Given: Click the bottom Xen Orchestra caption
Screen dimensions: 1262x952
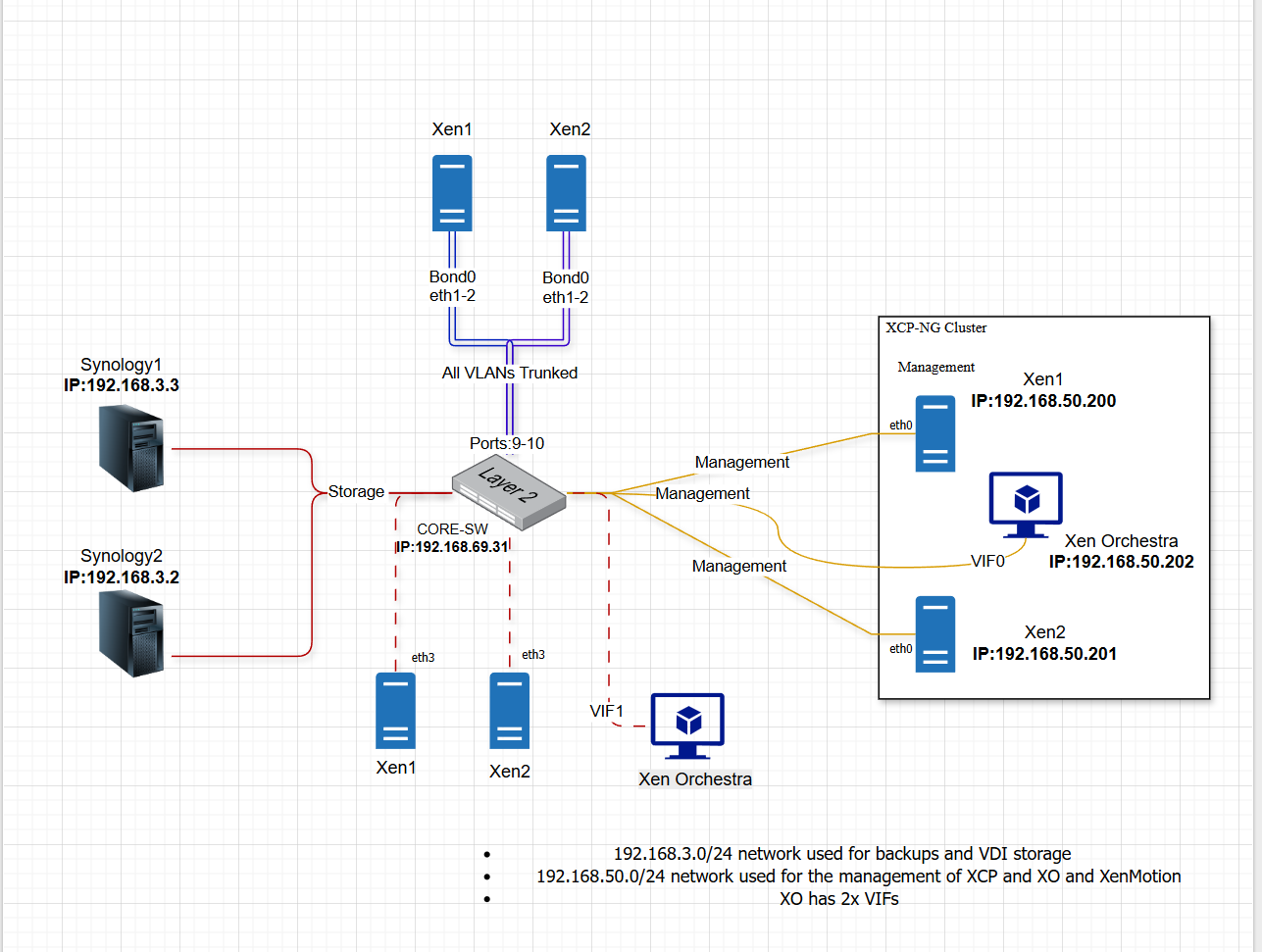Looking at the screenshot, I should click(695, 779).
